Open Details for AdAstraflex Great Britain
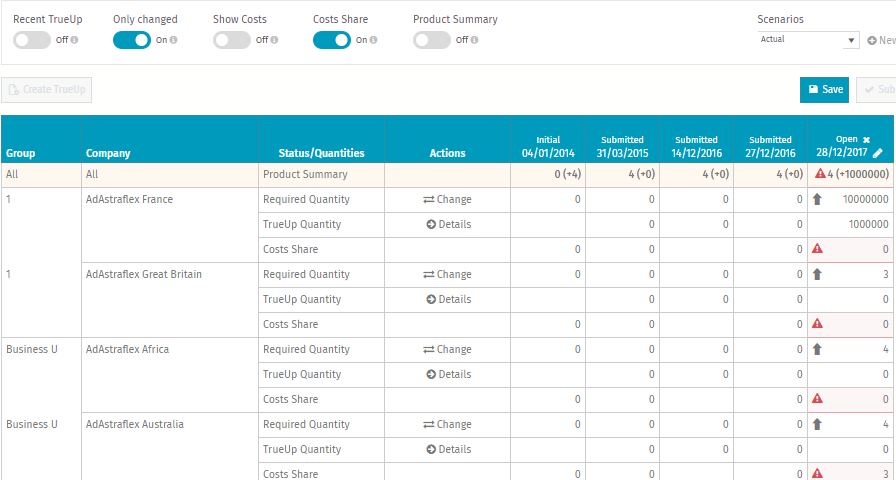Viewport: 896px width, 480px height. 447,299
